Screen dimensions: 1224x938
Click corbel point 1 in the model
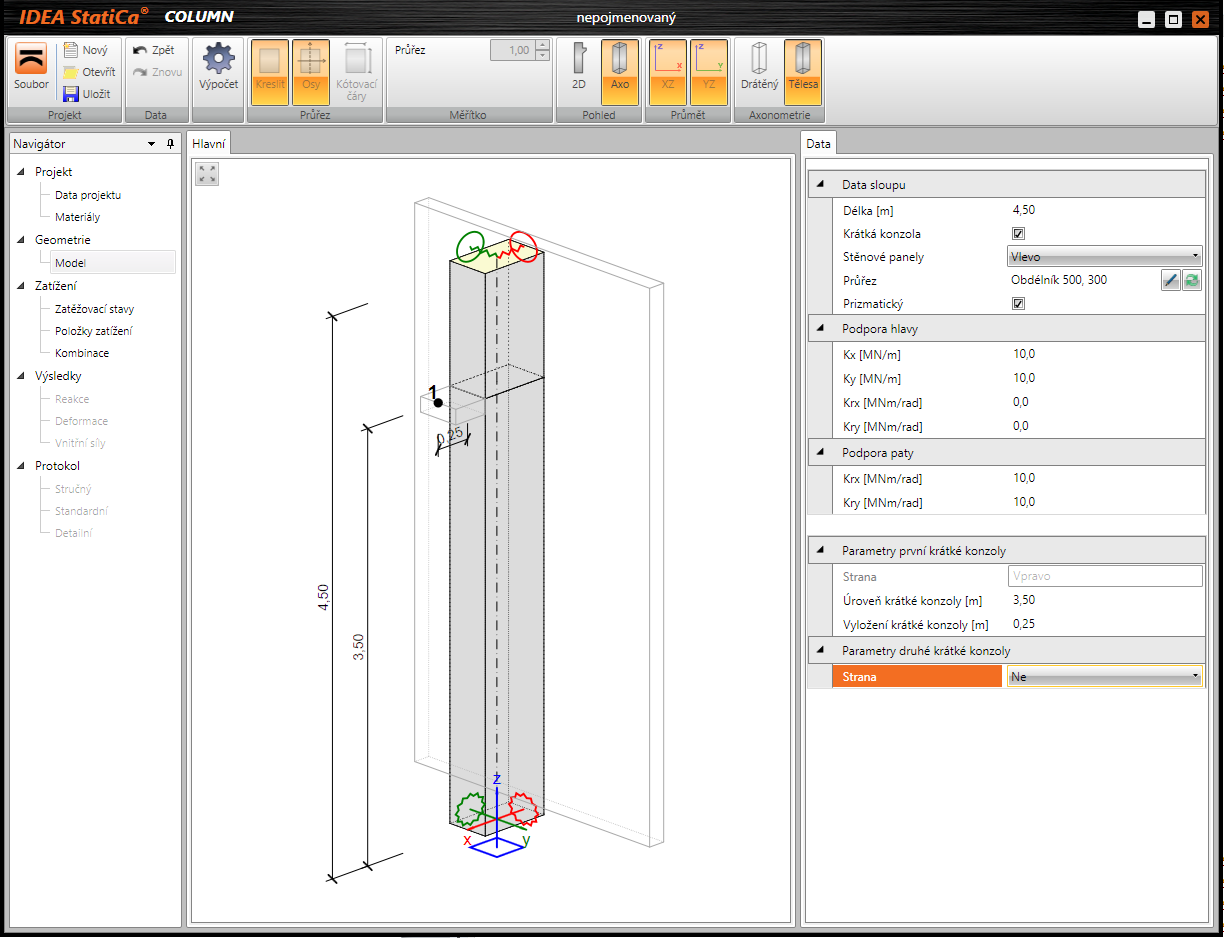[x=438, y=402]
